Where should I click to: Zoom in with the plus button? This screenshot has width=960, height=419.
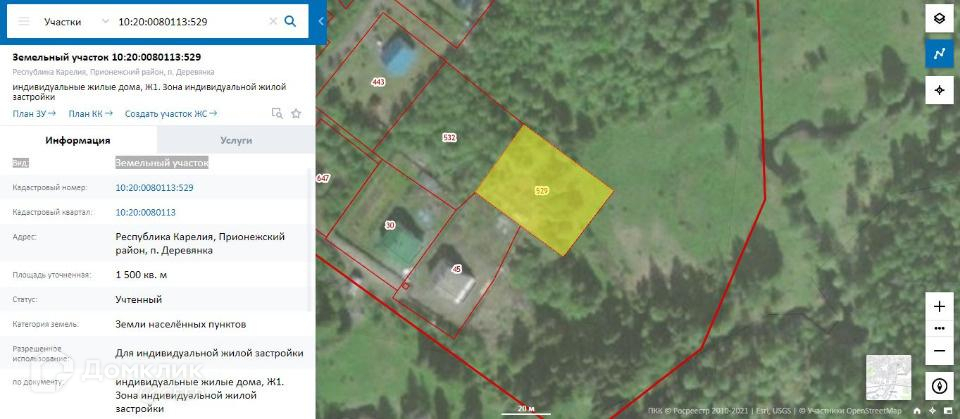[x=939, y=306]
